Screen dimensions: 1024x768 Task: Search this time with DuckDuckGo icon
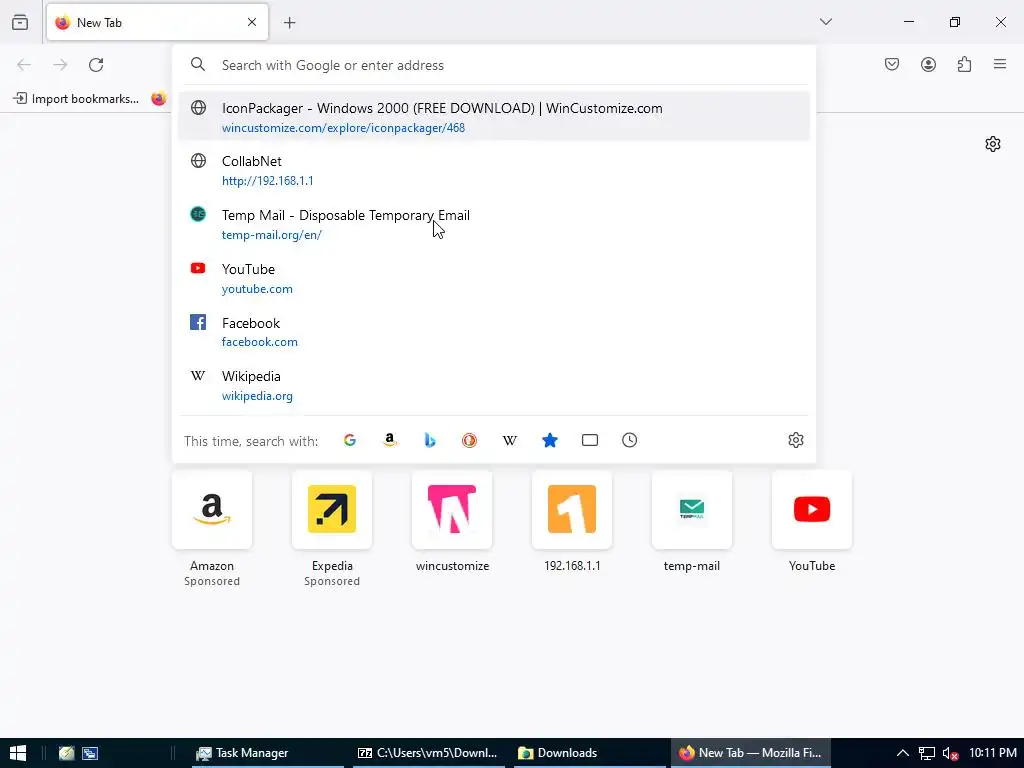470,440
